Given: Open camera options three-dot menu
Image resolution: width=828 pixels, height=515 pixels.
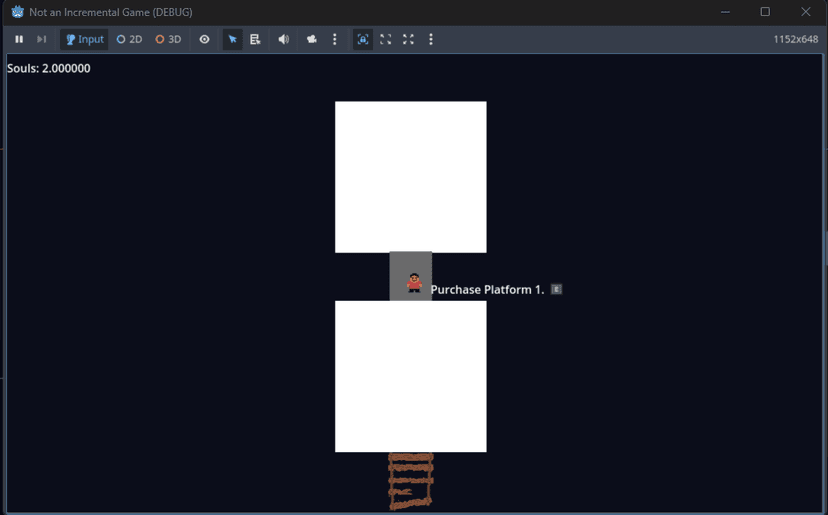Looking at the screenshot, I should (x=335, y=40).
